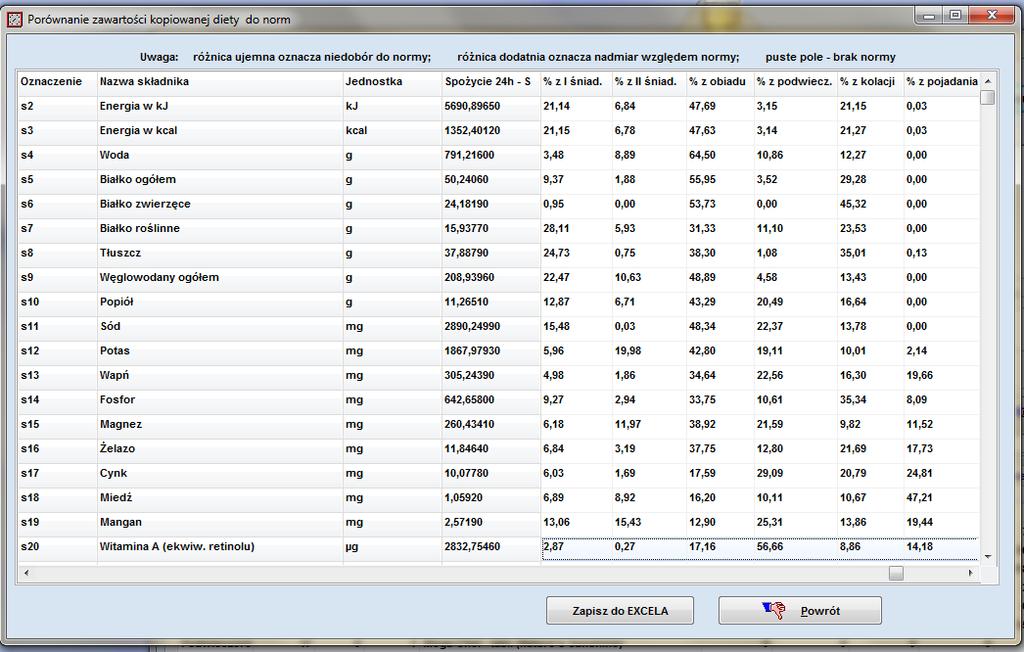
Task: Select the Mangan cell
Action: point(220,523)
